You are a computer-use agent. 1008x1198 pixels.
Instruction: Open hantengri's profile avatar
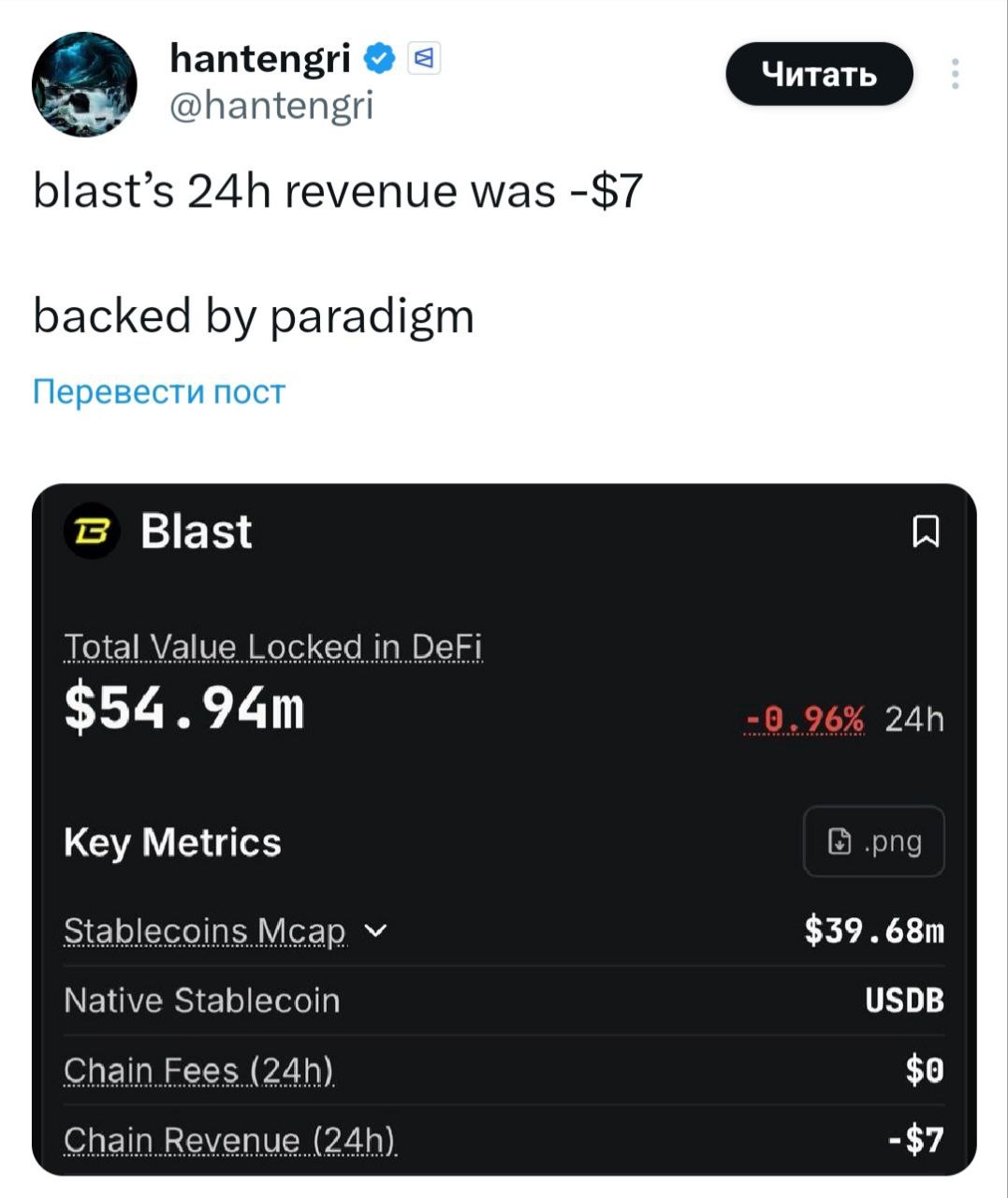(x=85, y=84)
